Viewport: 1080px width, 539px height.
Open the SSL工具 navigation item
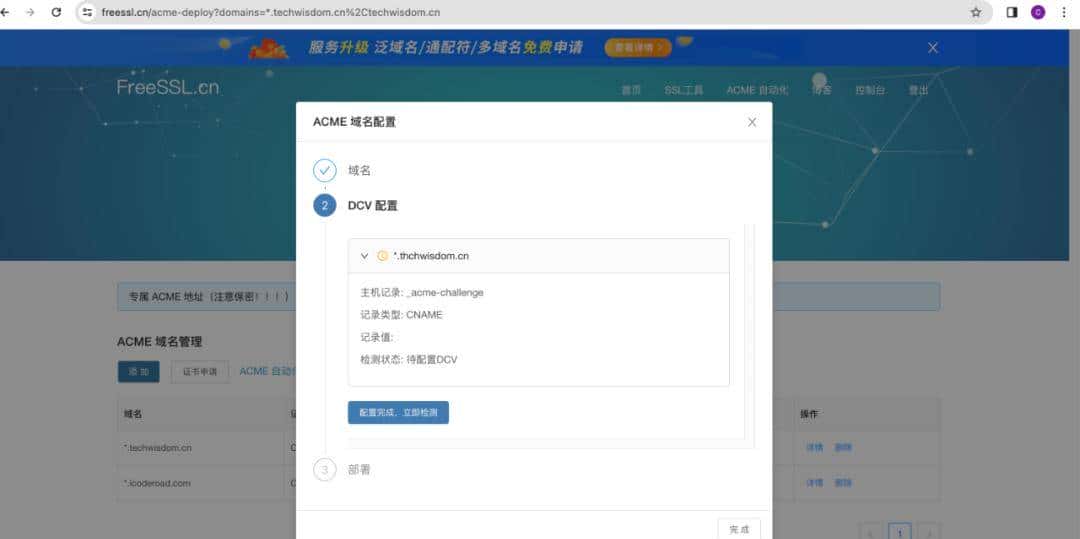(683, 90)
